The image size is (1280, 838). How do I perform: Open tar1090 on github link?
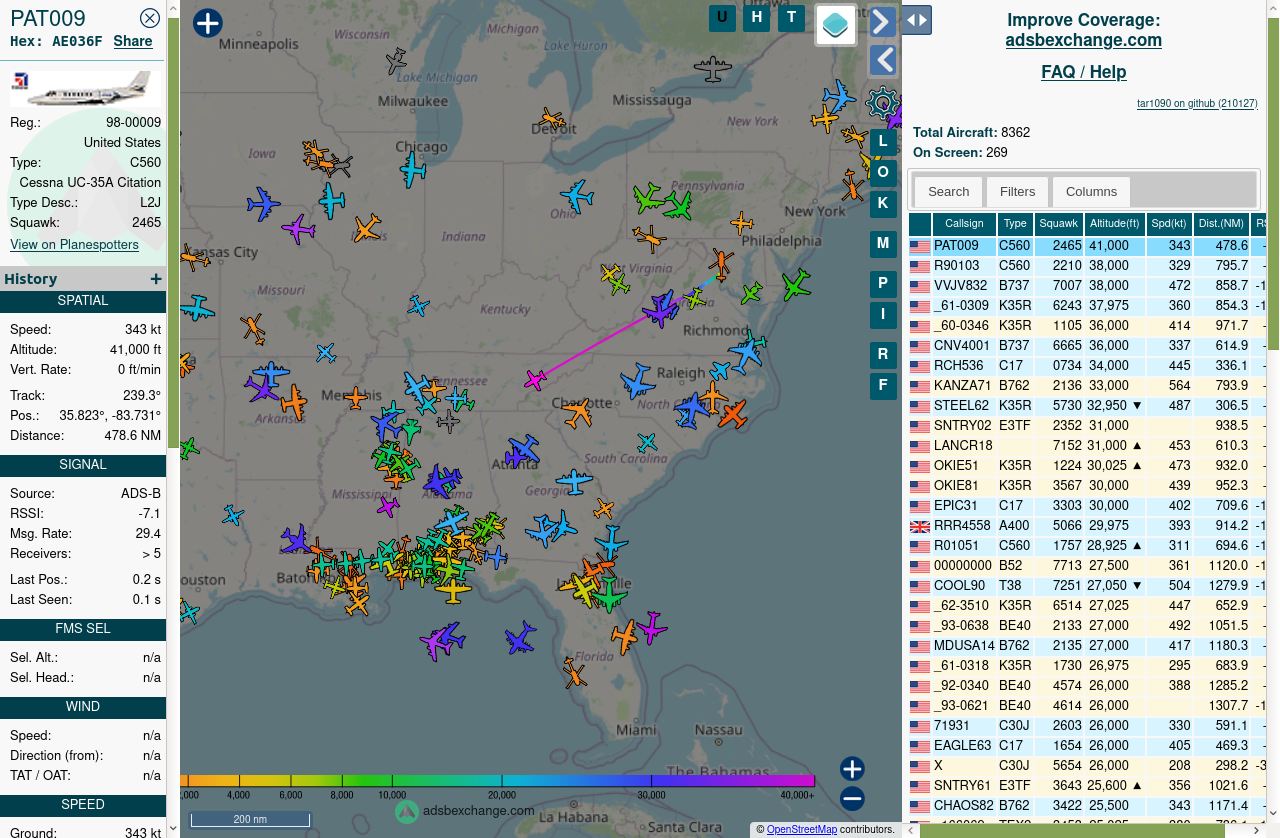click(x=1197, y=103)
